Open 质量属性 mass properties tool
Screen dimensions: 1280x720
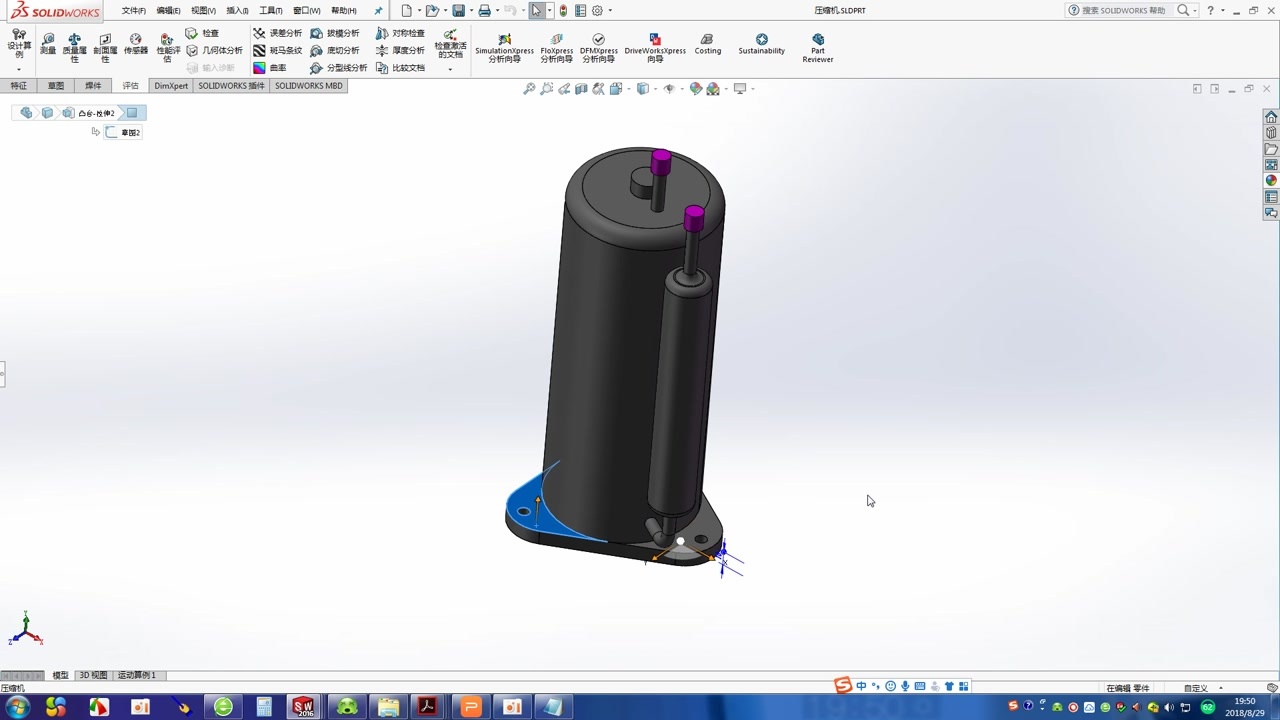[x=74, y=47]
